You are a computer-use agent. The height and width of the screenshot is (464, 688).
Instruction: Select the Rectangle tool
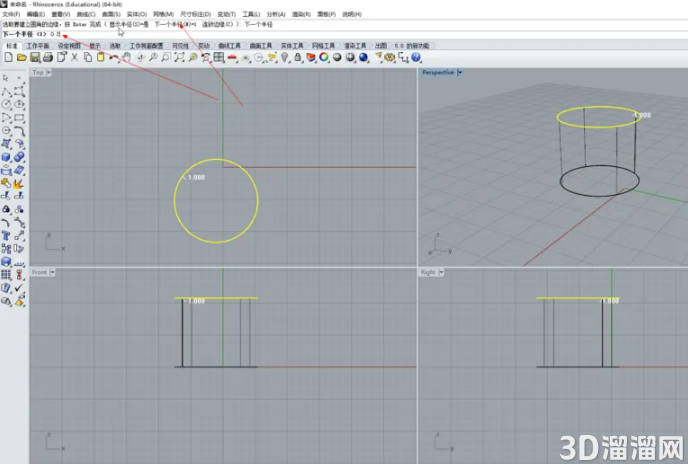pyautogui.click(x=19, y=118)
